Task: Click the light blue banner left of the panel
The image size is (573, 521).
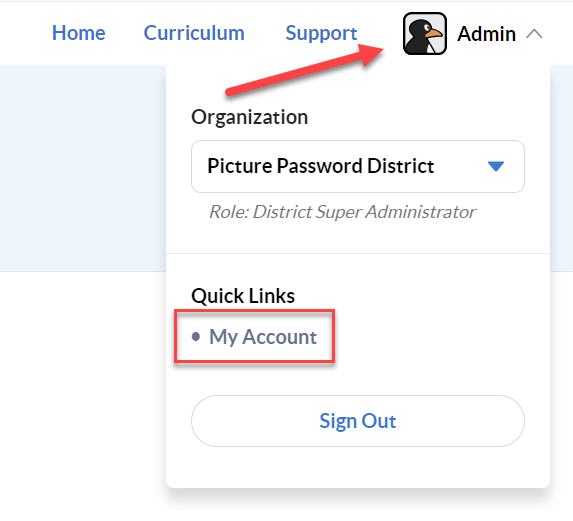Action: click(83, 168)
